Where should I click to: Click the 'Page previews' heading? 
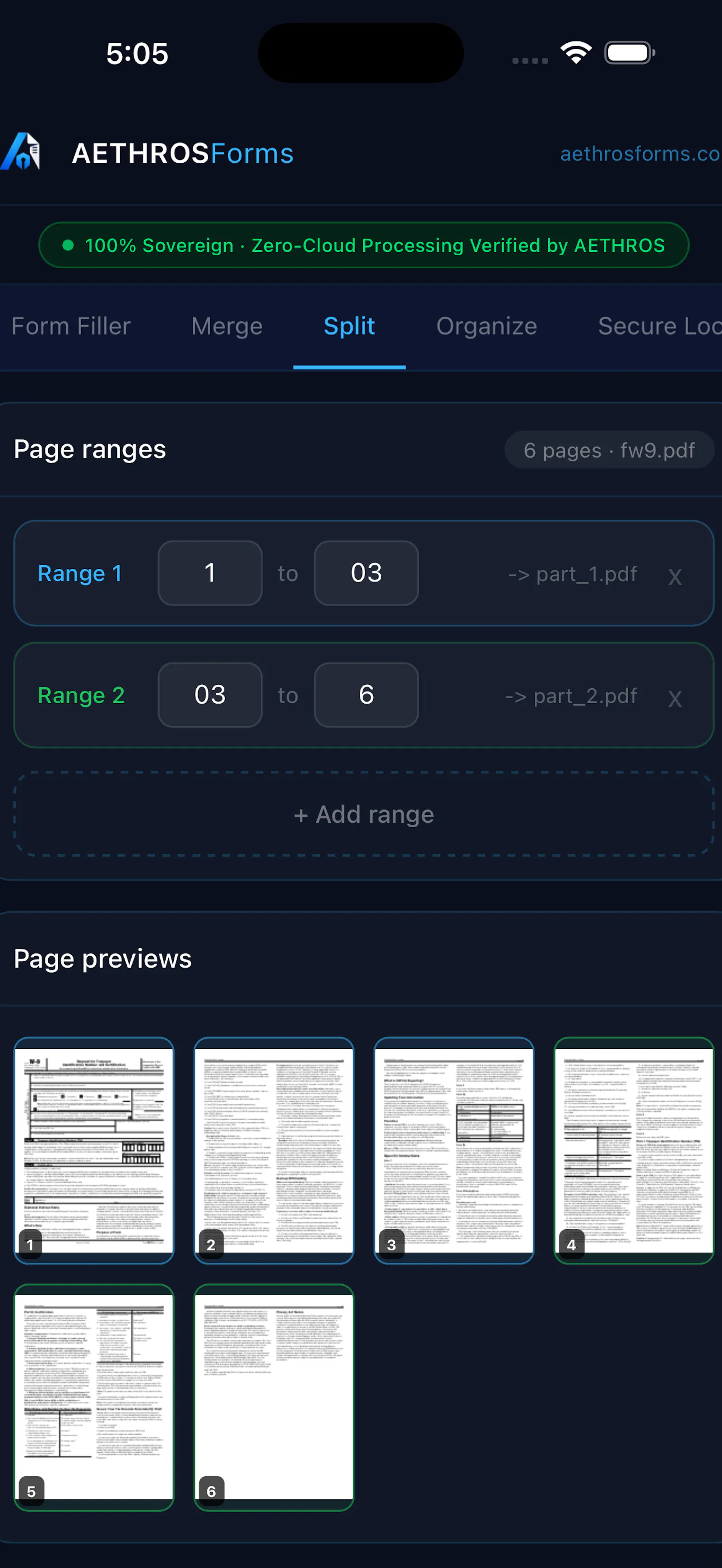pyautogui.click(x=103, y=959)
